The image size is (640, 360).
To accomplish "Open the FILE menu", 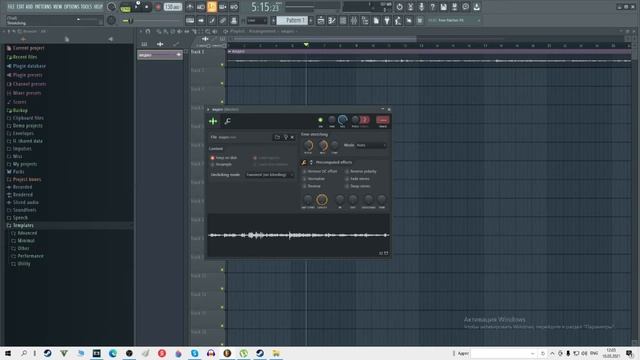I will coord(11,7).
